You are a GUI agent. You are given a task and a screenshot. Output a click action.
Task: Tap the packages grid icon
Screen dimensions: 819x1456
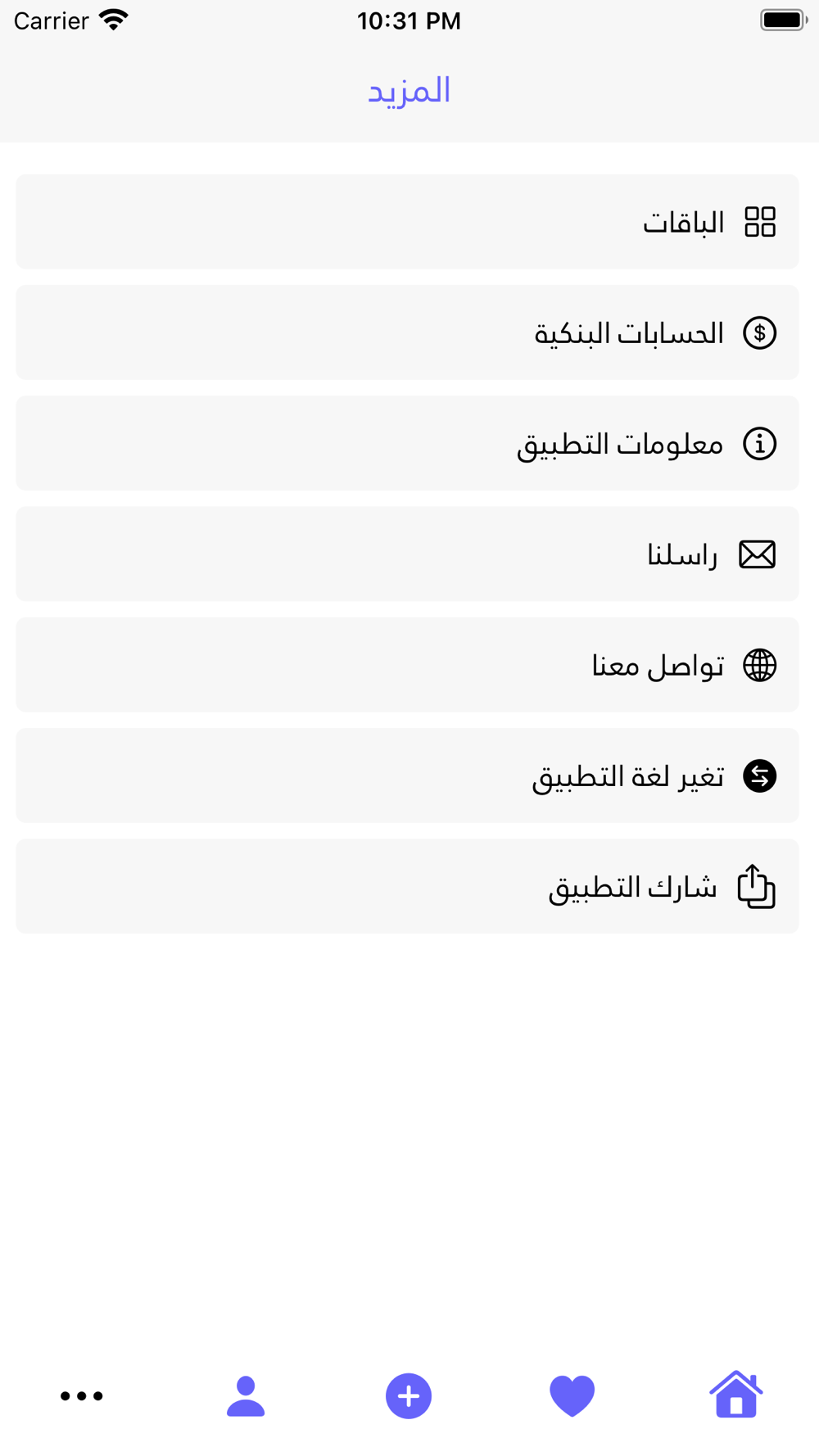[759, 222]
